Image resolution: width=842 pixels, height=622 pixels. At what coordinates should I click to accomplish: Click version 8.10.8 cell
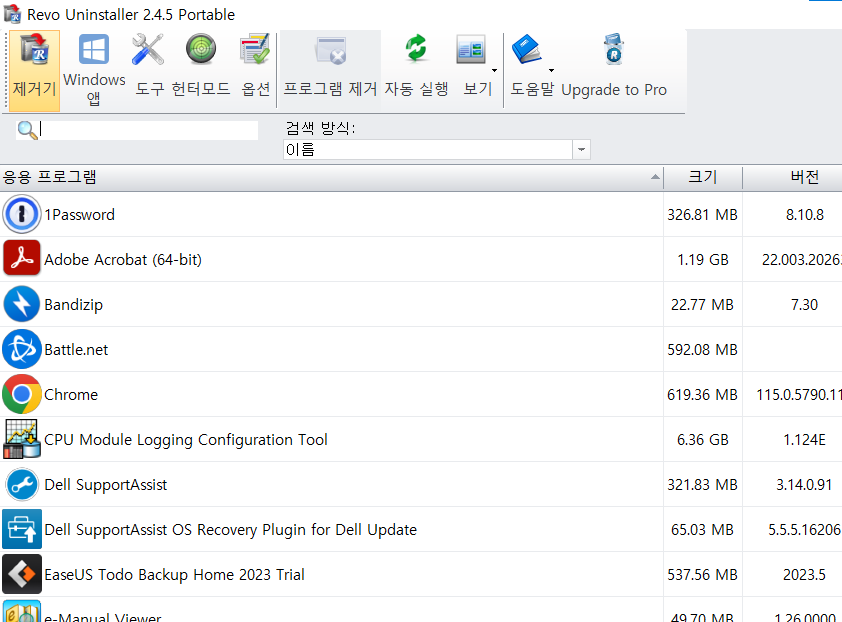804,215
